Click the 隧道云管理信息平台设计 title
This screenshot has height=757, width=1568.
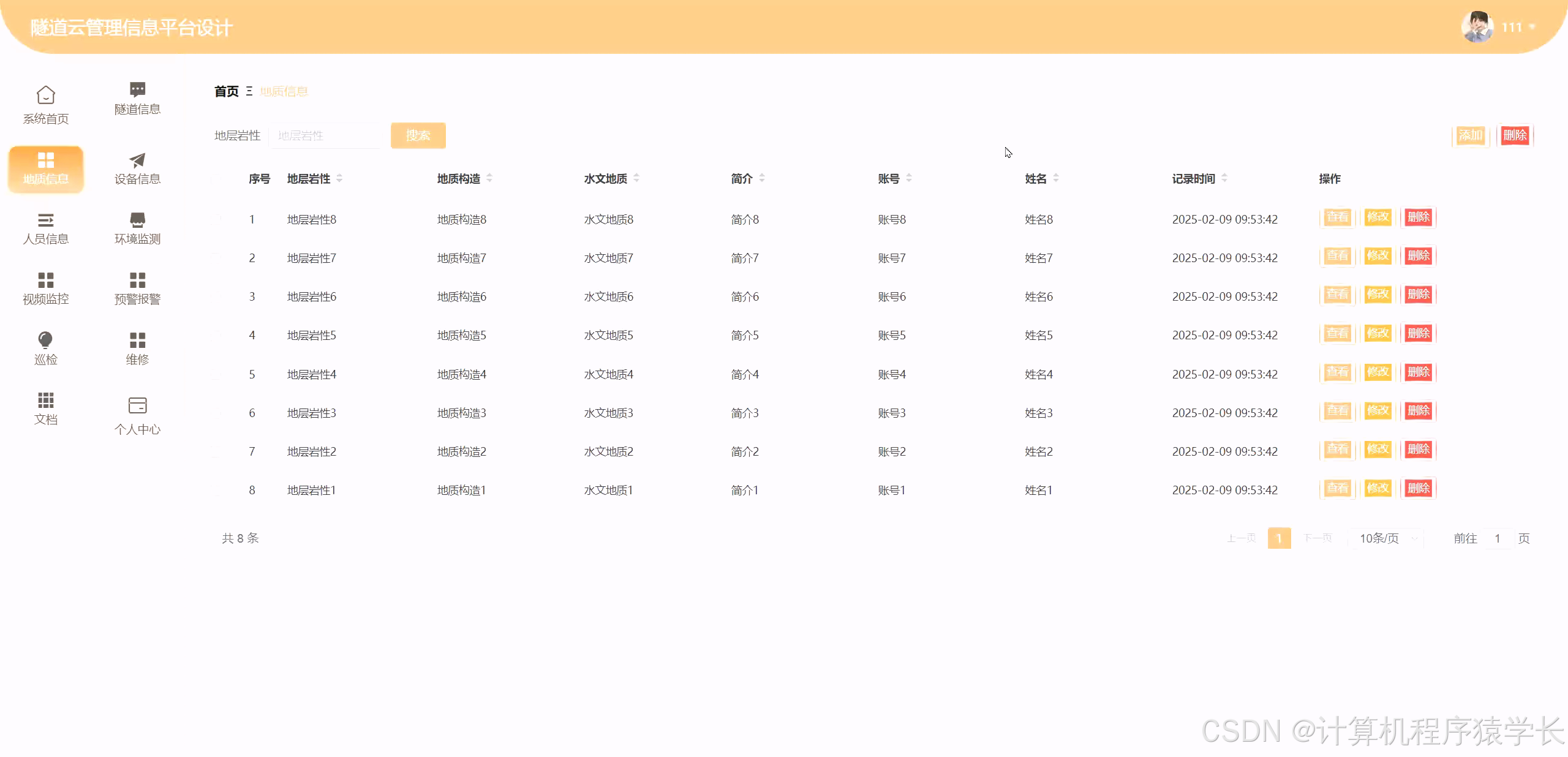[132, 28]
